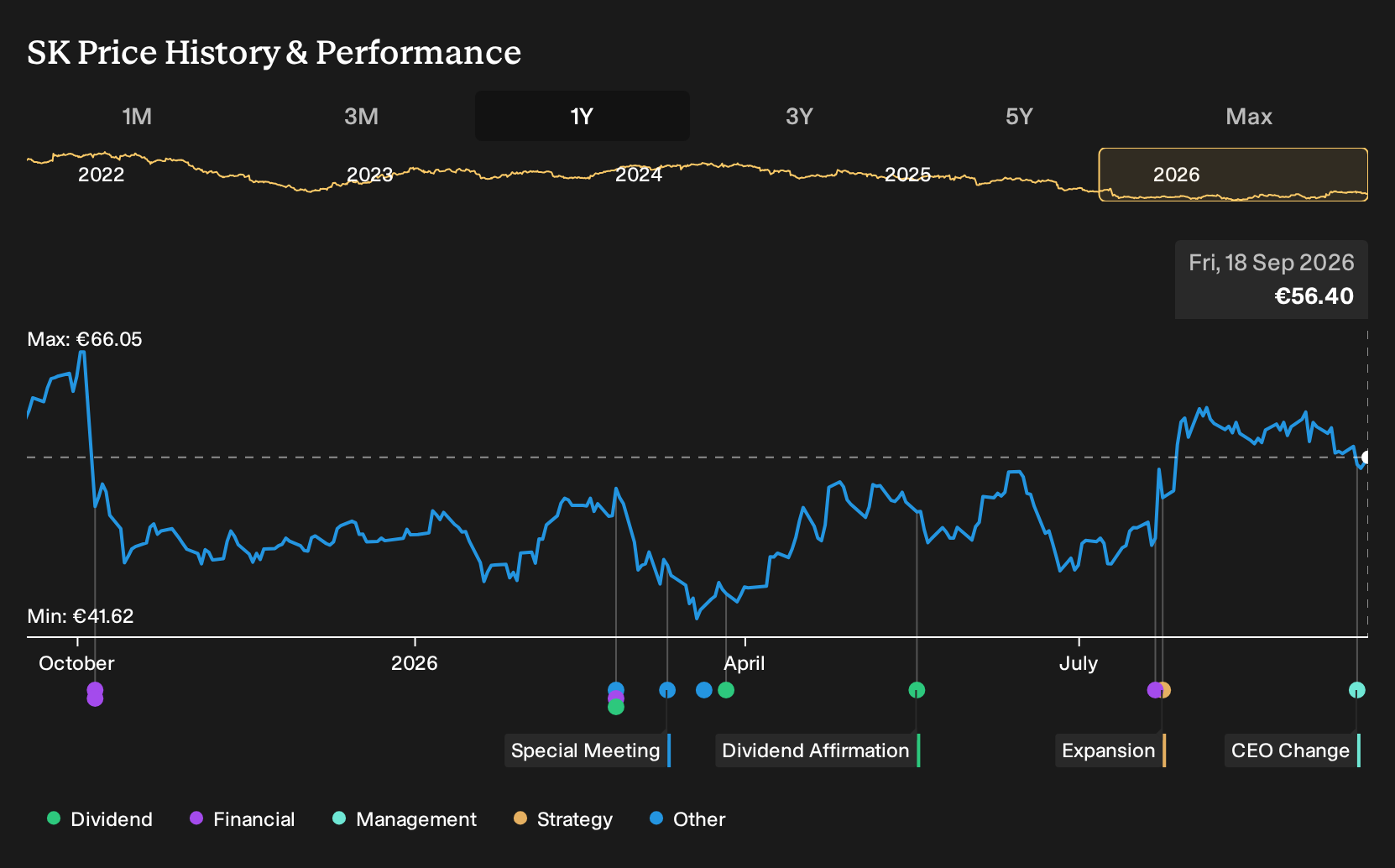Select the 3M time range tab
The height and width of the screenshot is (868, 1395).
tap(361, 116)
